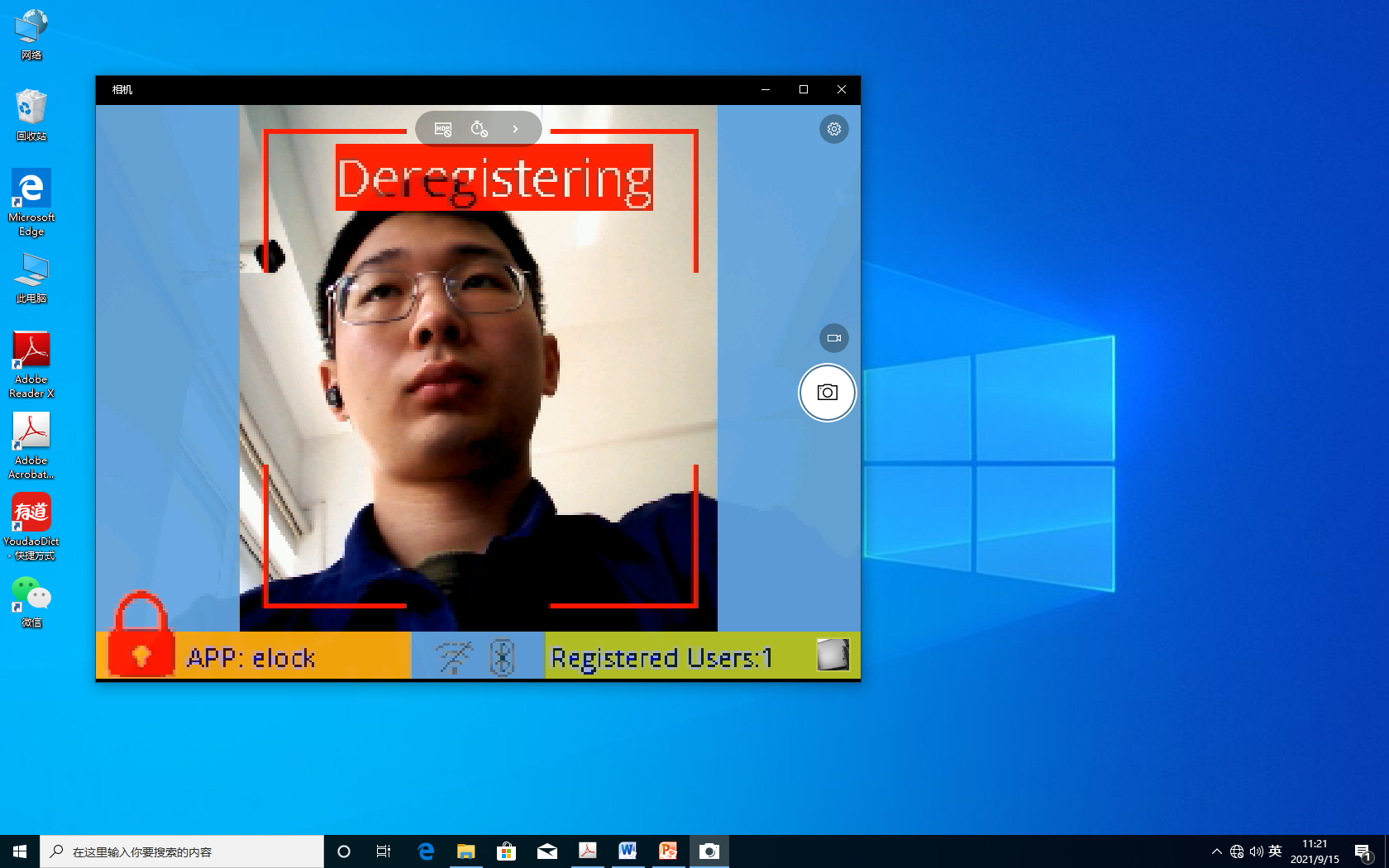Open the notification center icon

click(1363, 851)
